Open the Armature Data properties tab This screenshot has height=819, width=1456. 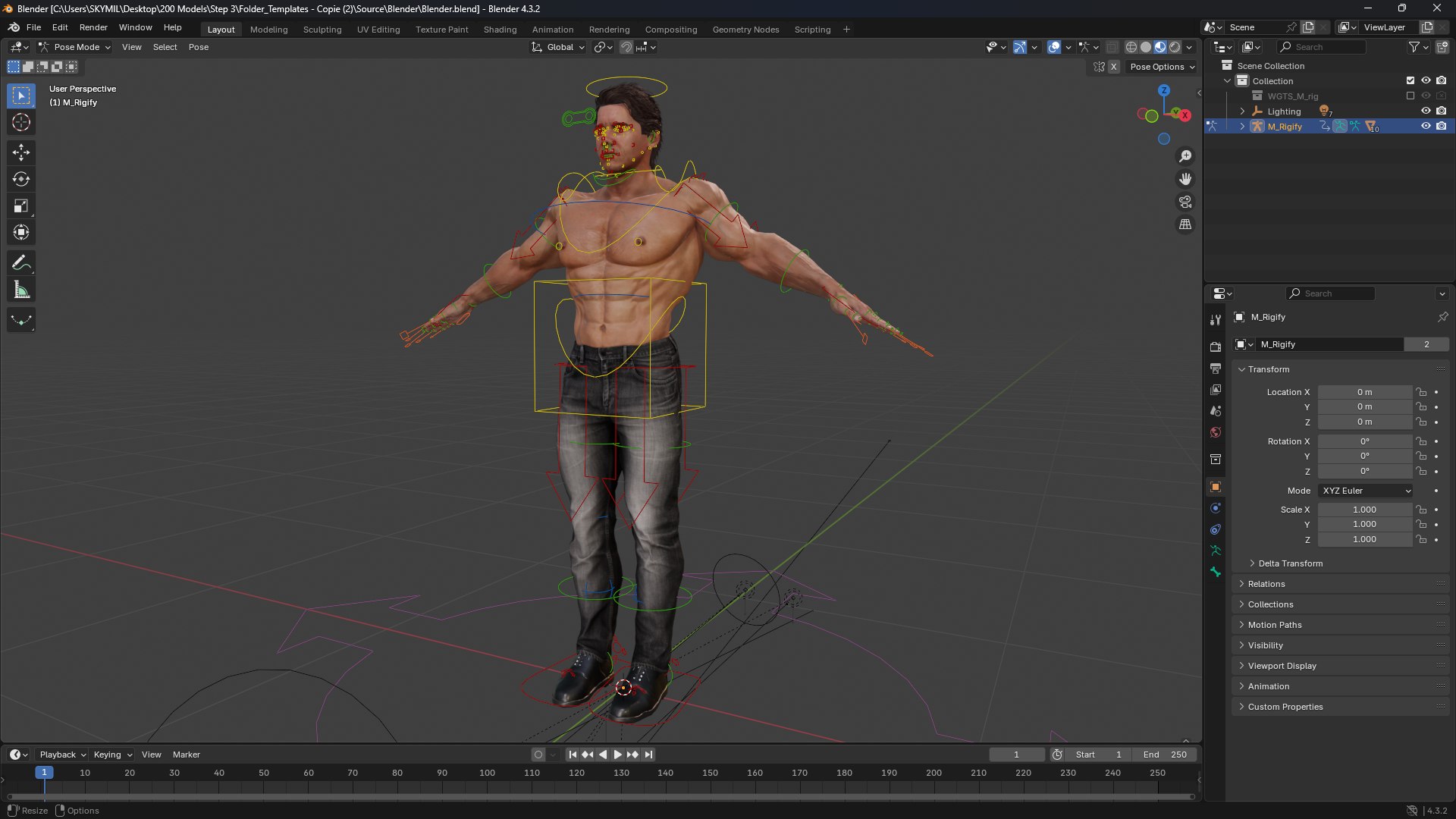point(1216,551)
